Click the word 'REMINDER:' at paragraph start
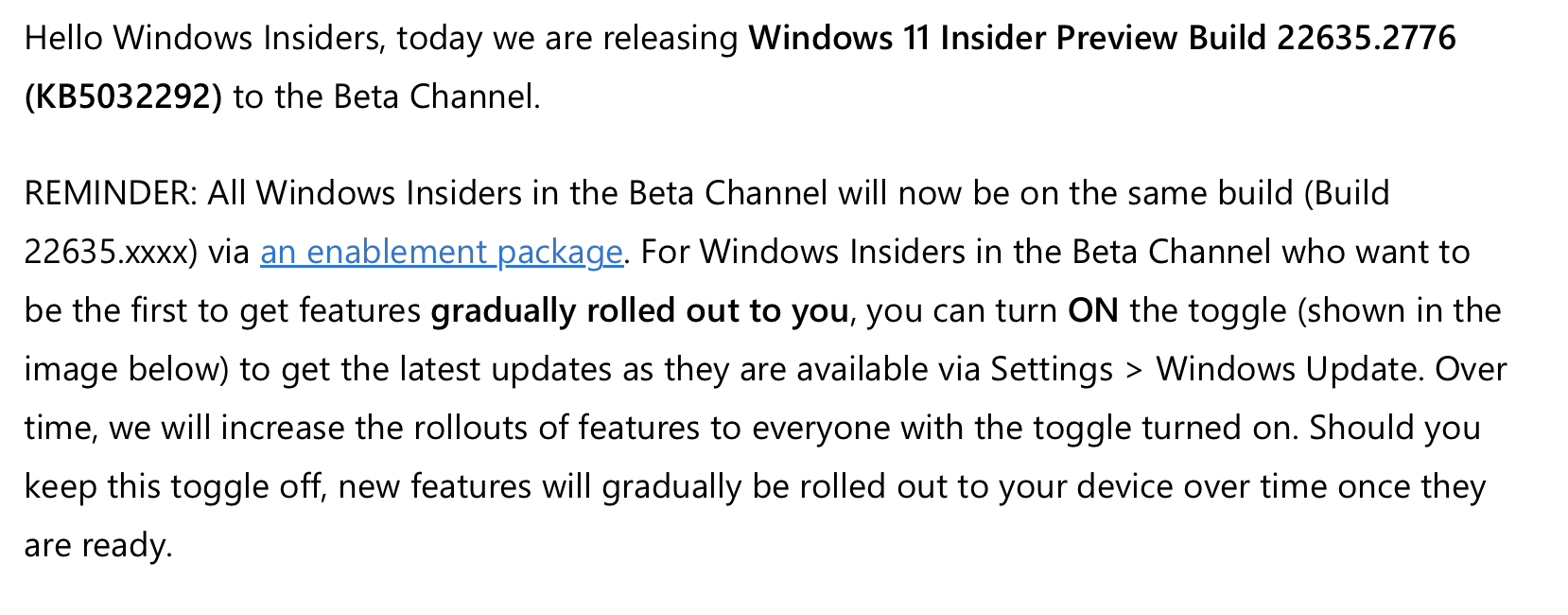The width and height of the screenshot is (1568, 615). pyautogui.click(x=111, y=194)
